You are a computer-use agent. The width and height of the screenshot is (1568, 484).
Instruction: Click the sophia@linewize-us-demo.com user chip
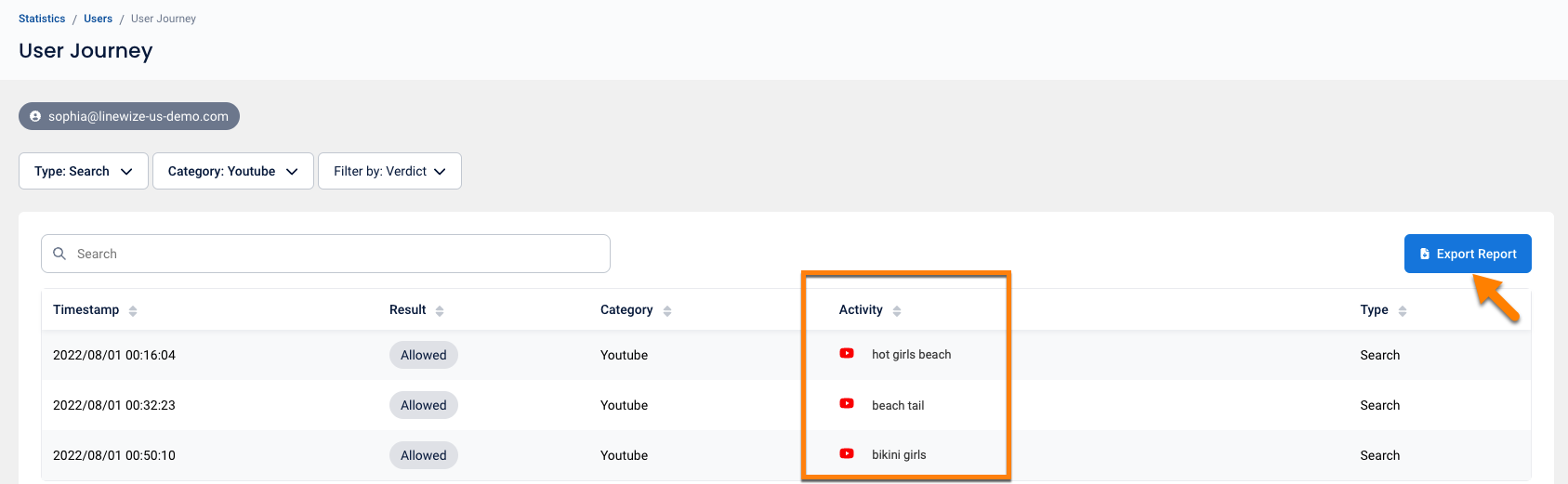pyautogui.click(x=129, y=116)
